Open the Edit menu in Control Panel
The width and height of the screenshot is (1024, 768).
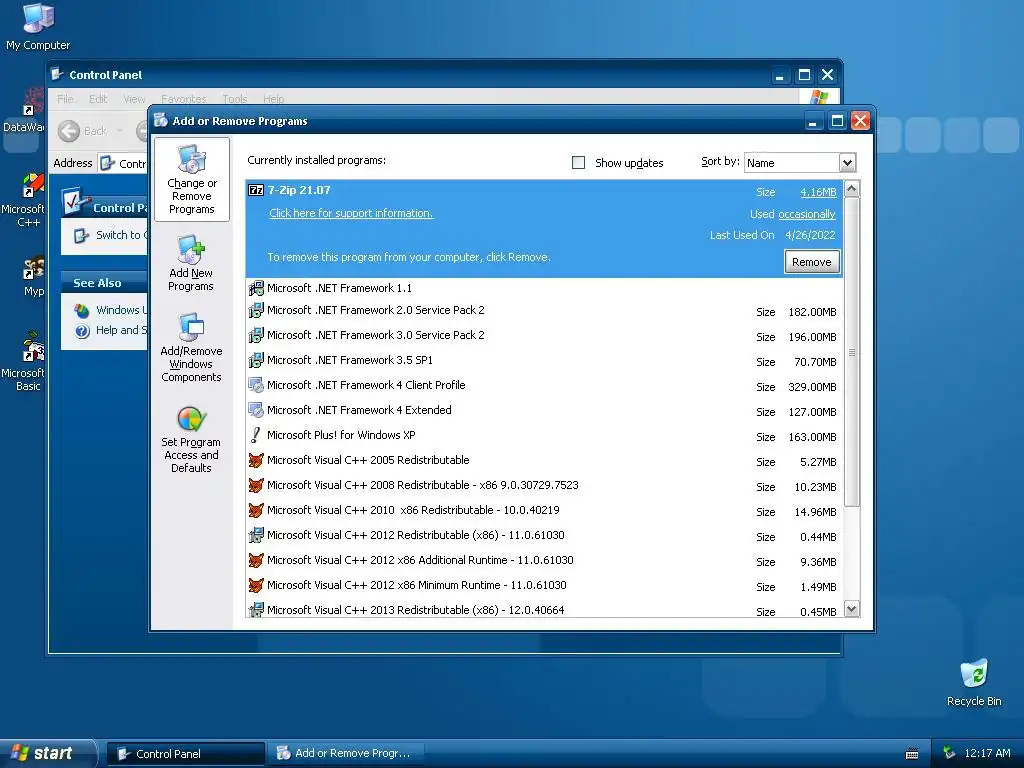coord(98,99)
